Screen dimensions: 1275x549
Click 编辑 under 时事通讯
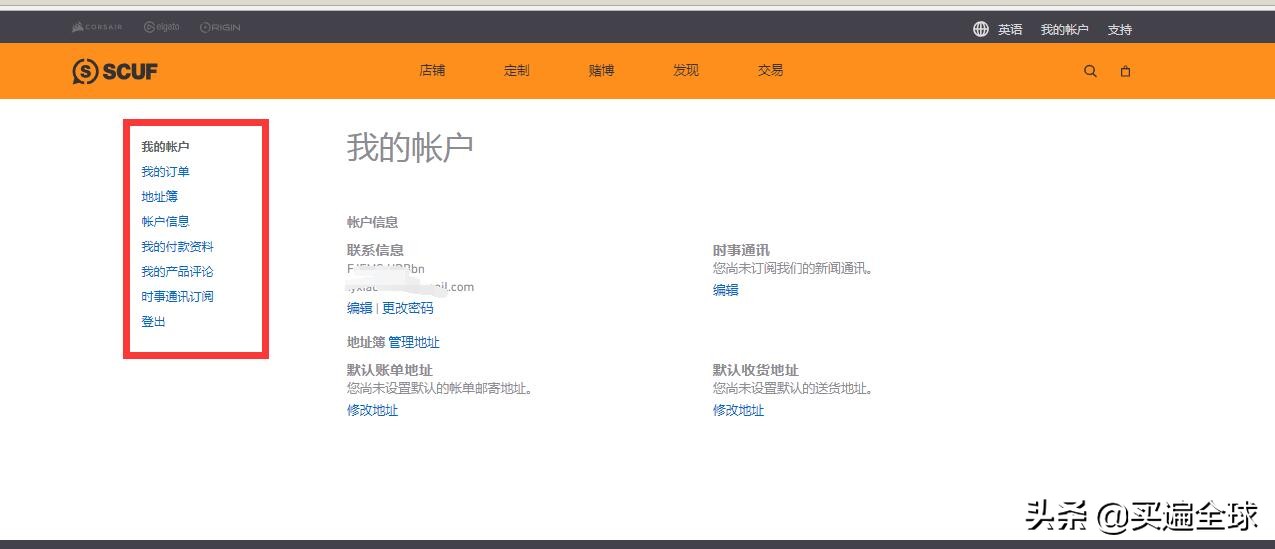click(725, 290)
